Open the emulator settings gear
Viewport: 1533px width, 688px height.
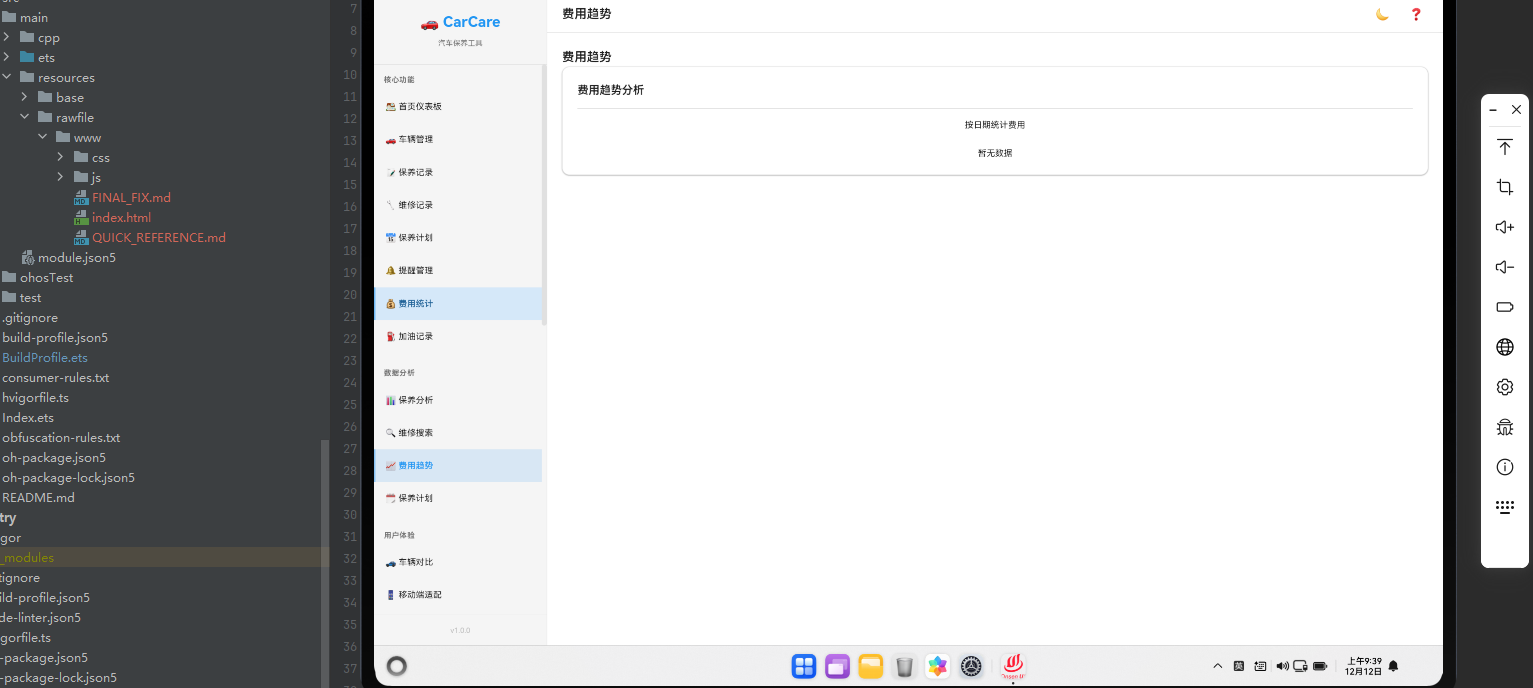1504,387
